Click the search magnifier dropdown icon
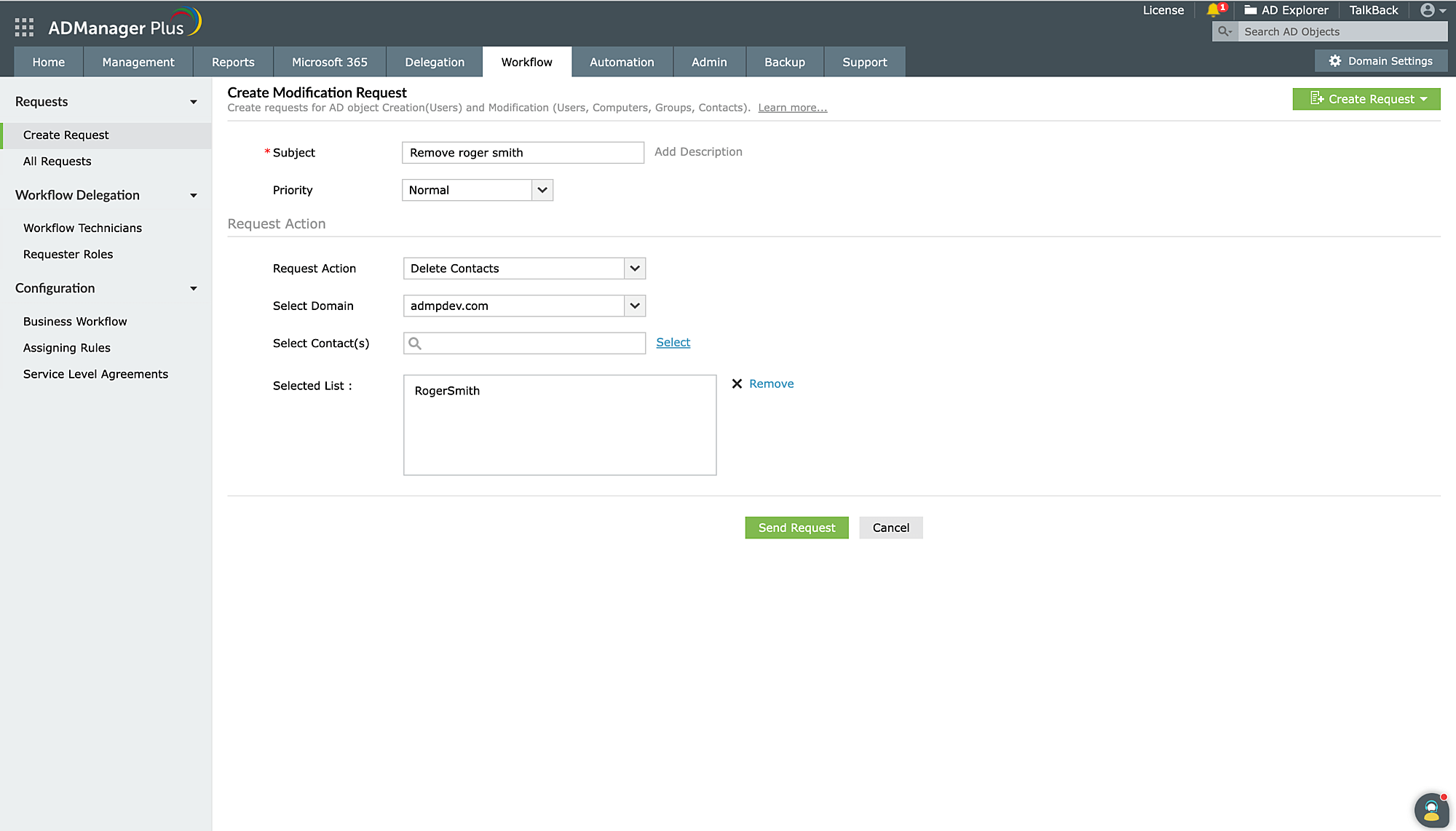This screenshot has width=1456, height=831. [x=1225, y=31]
